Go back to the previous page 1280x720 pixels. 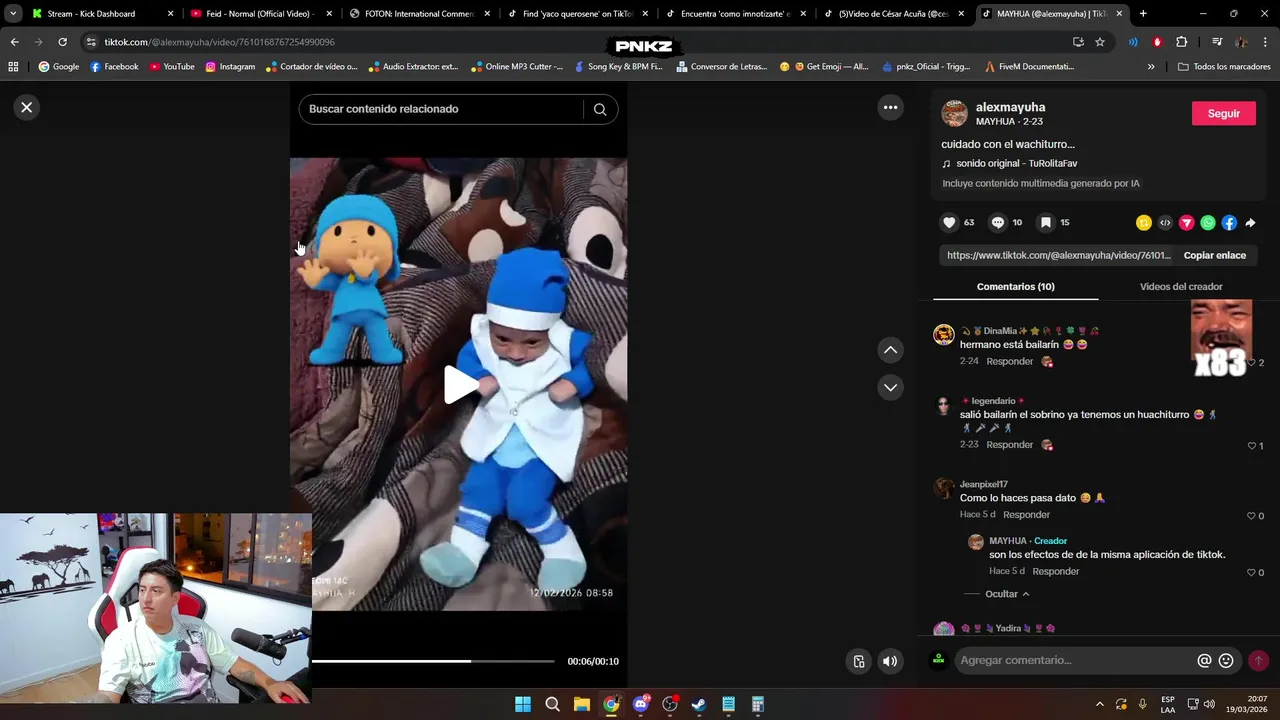pos(14,42)
